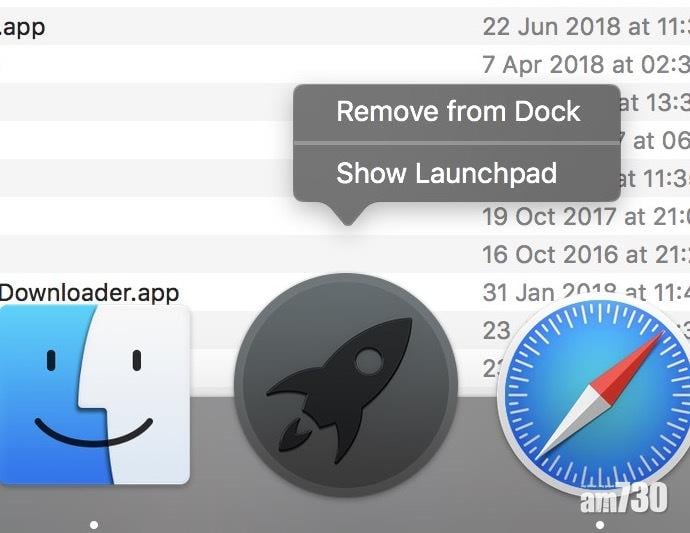
Task: Select the row with time ending 13:3
Action: (x=655, y=102)
